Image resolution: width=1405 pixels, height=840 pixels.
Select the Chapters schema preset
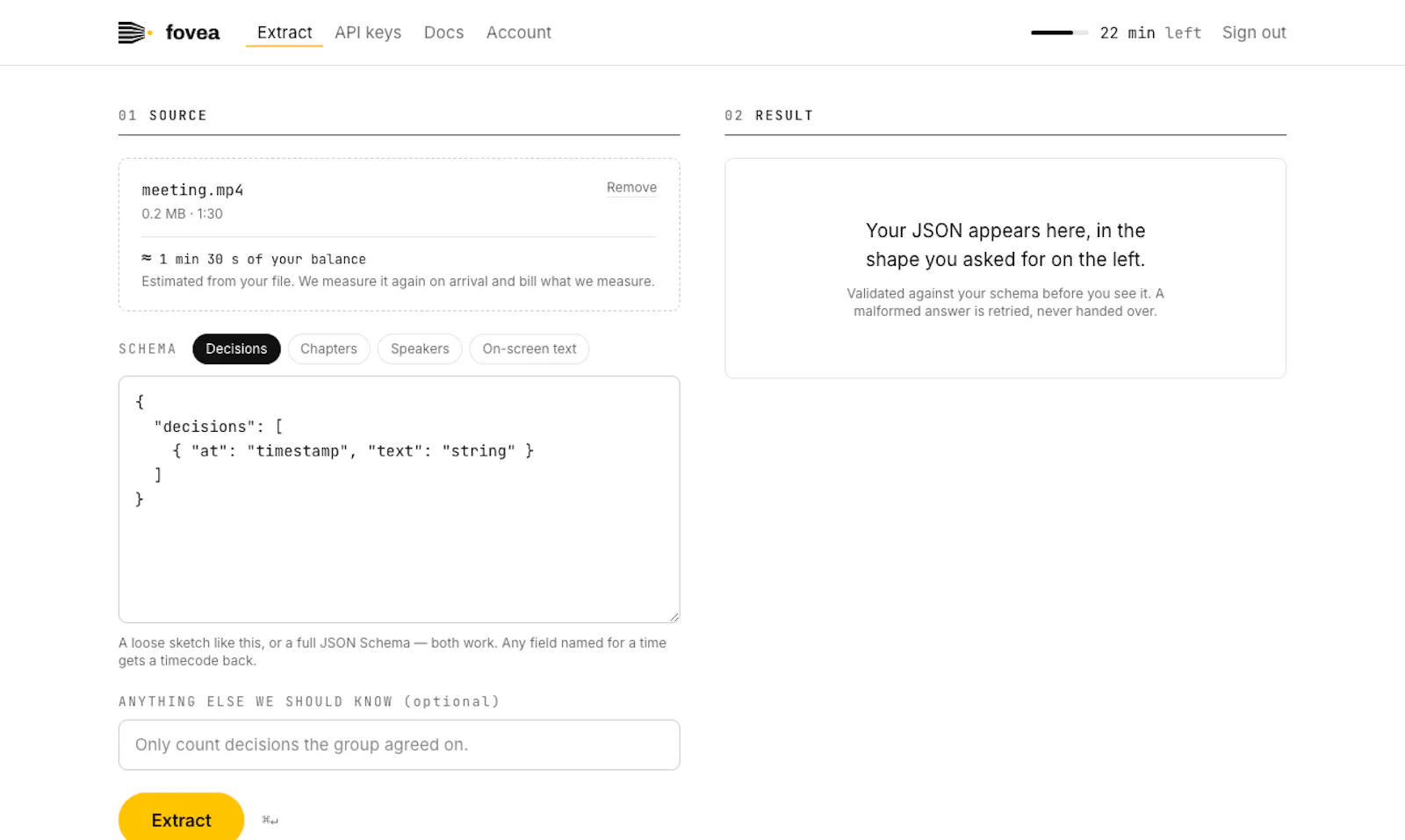point(328,348)
